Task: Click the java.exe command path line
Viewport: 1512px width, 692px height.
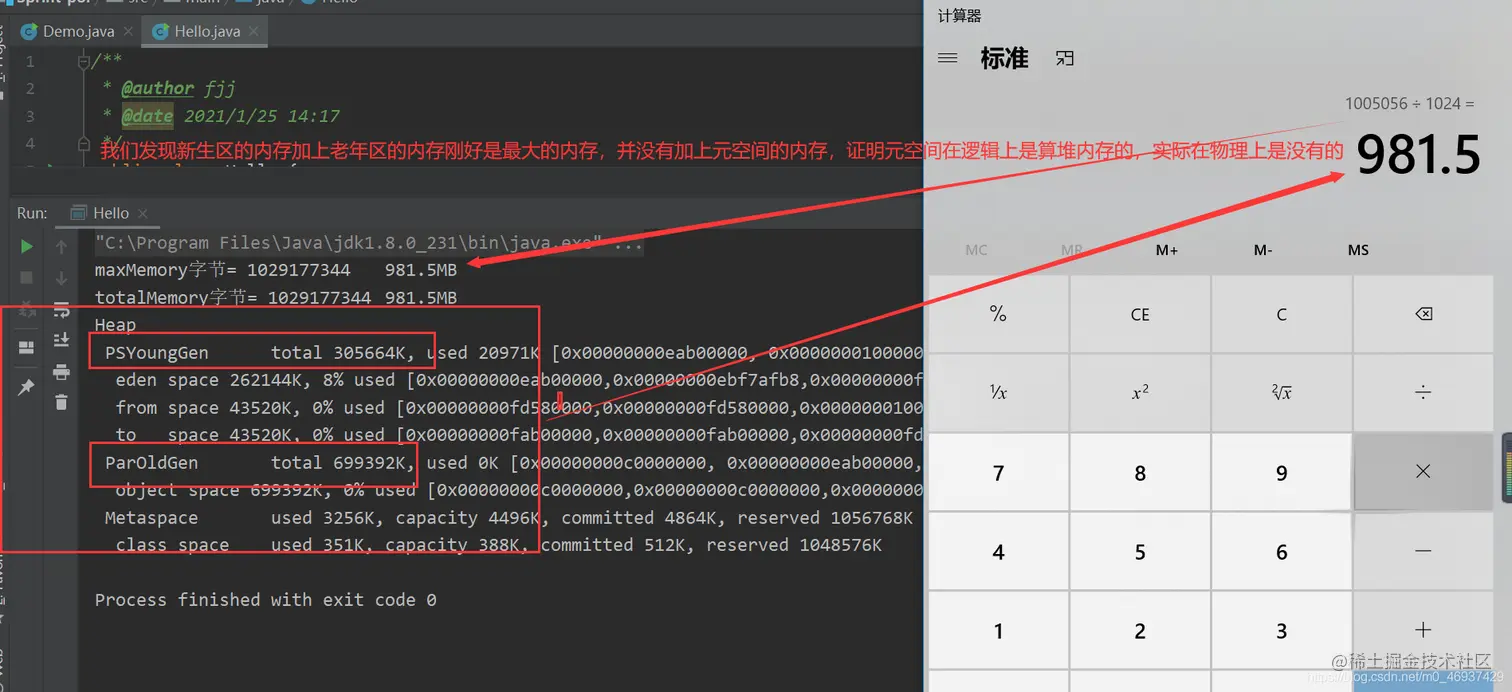Action: [x=370, y=243]
